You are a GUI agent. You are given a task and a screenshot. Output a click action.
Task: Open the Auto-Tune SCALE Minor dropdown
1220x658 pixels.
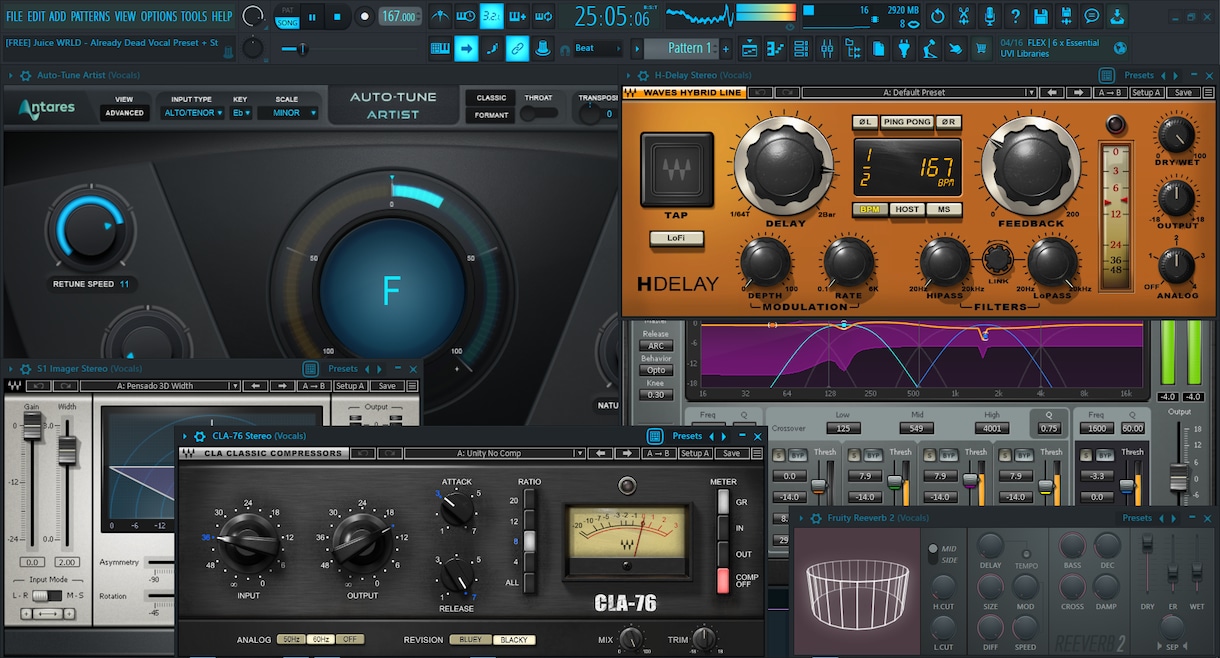(287, 113)
